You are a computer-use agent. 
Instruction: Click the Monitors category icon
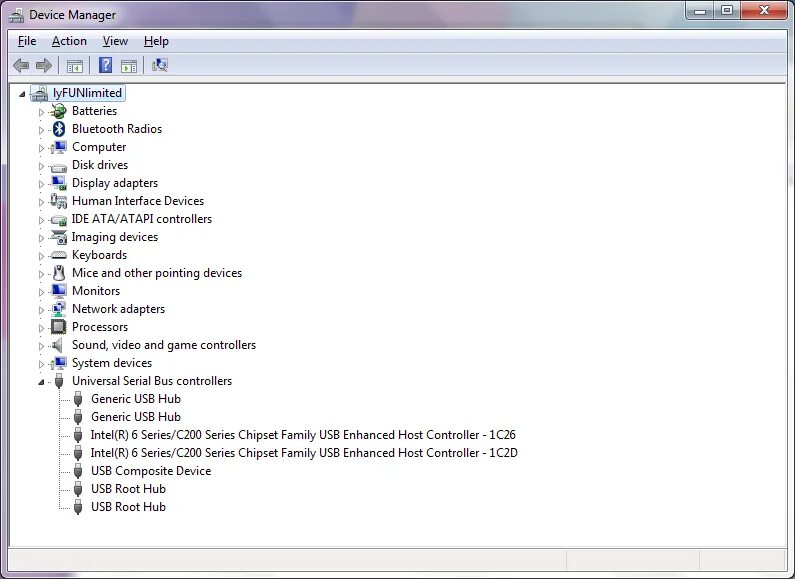[x=59, y=291]
